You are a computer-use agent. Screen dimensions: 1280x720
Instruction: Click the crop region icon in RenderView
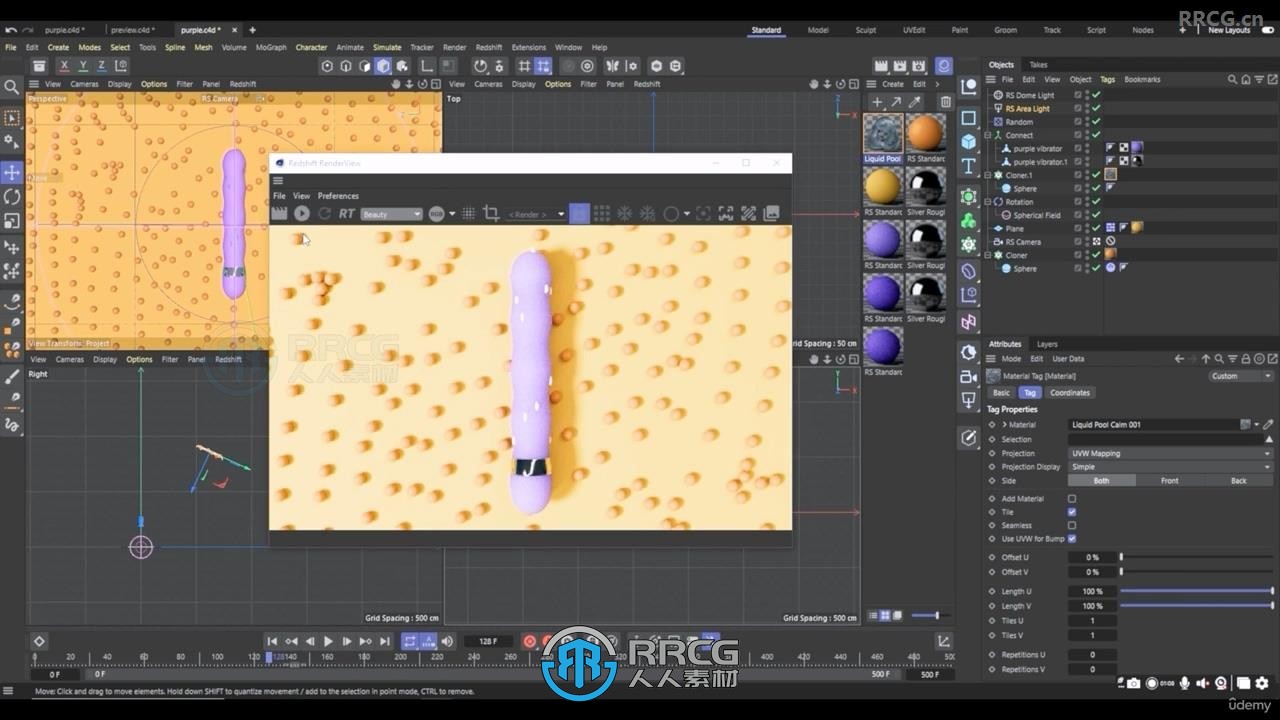point(491,213)
